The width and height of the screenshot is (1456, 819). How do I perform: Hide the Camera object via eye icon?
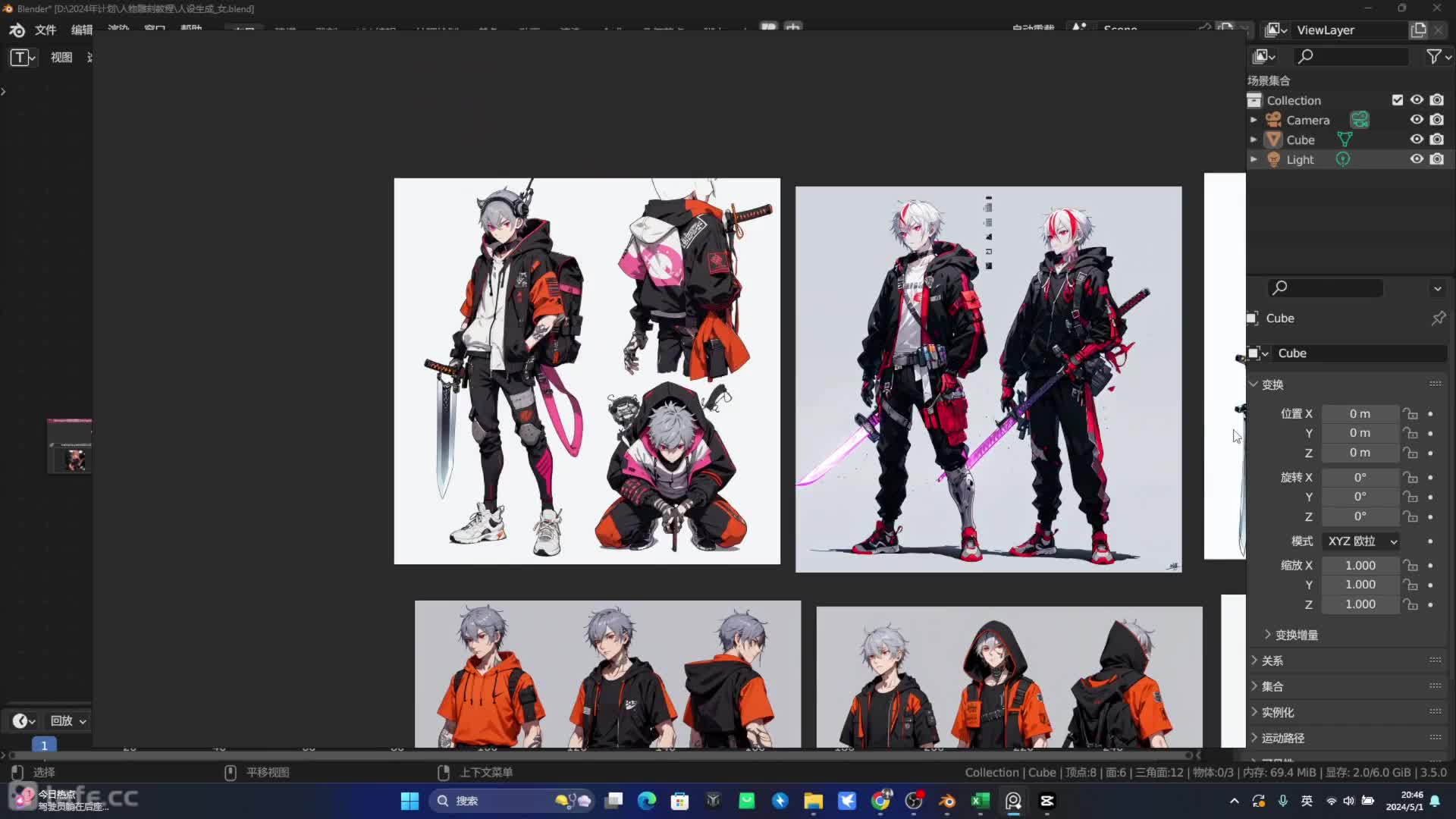coord(1417,120)
